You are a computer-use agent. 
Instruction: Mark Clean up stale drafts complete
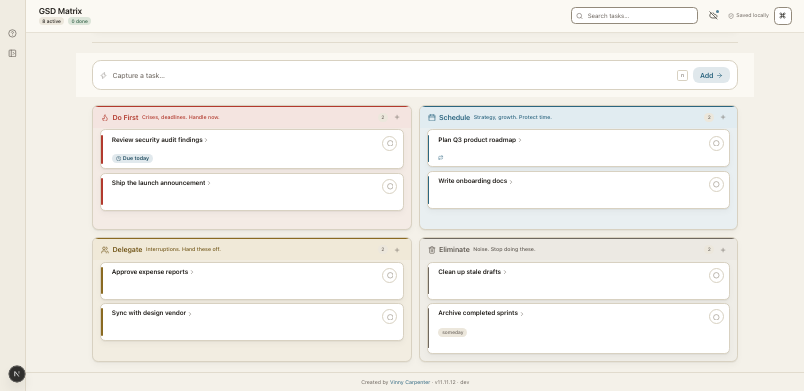coord(716,276)
